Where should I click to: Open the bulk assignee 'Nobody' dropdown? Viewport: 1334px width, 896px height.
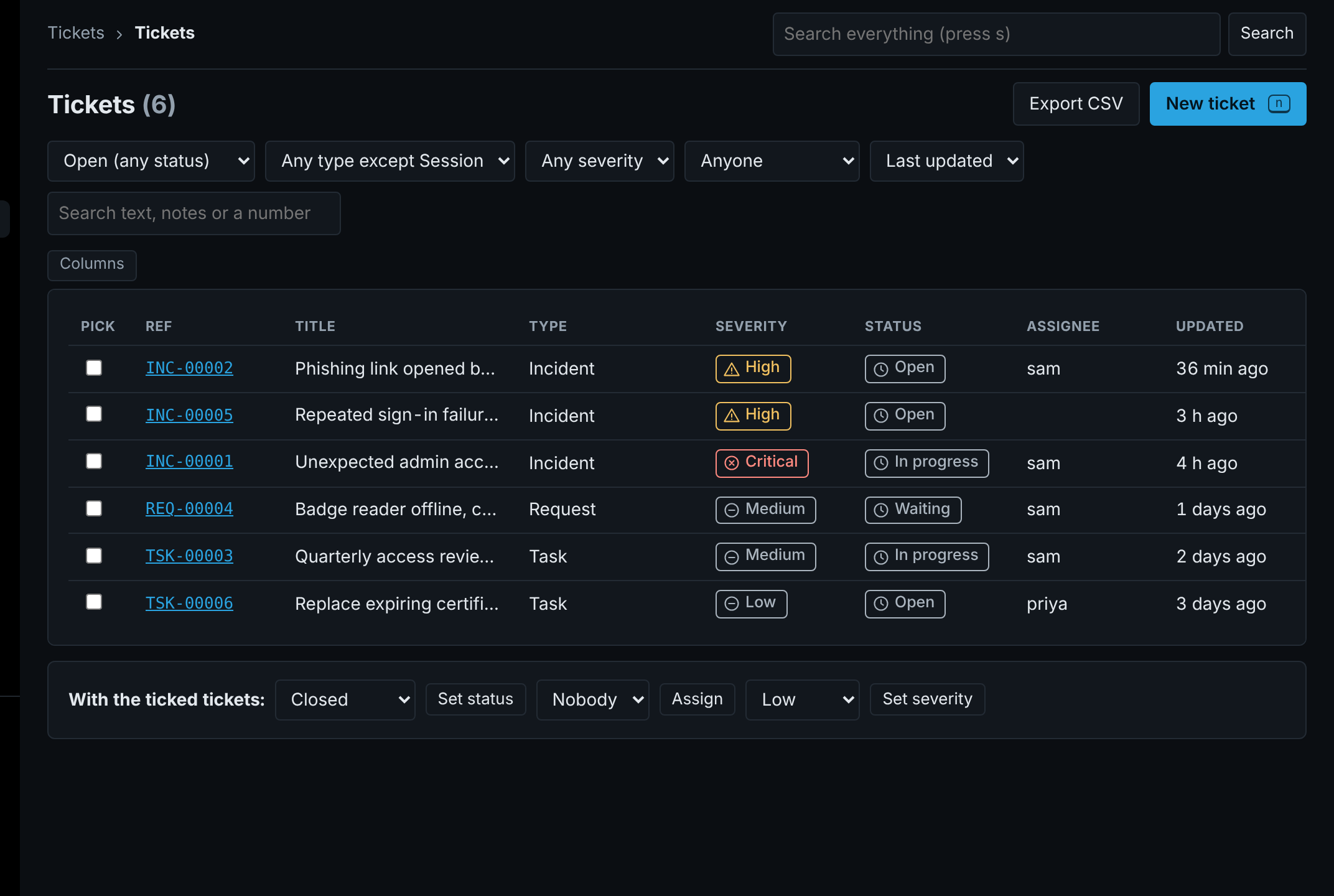(592, 700)
